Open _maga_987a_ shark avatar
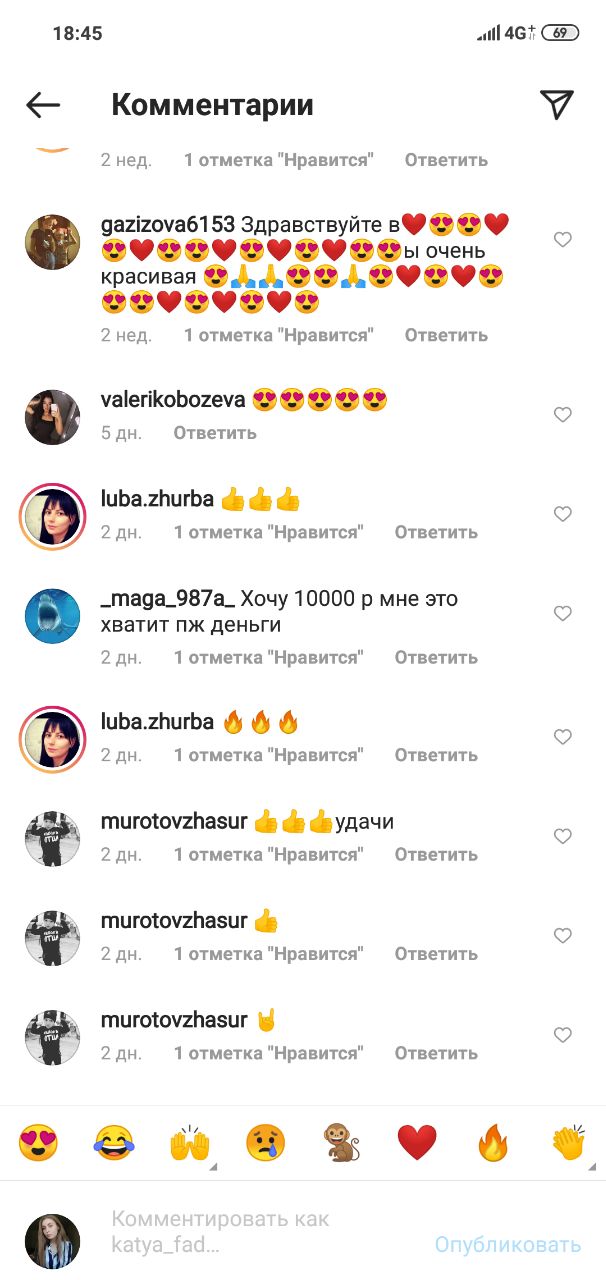Screen dimensions: 606x1280 pos(52,616)
